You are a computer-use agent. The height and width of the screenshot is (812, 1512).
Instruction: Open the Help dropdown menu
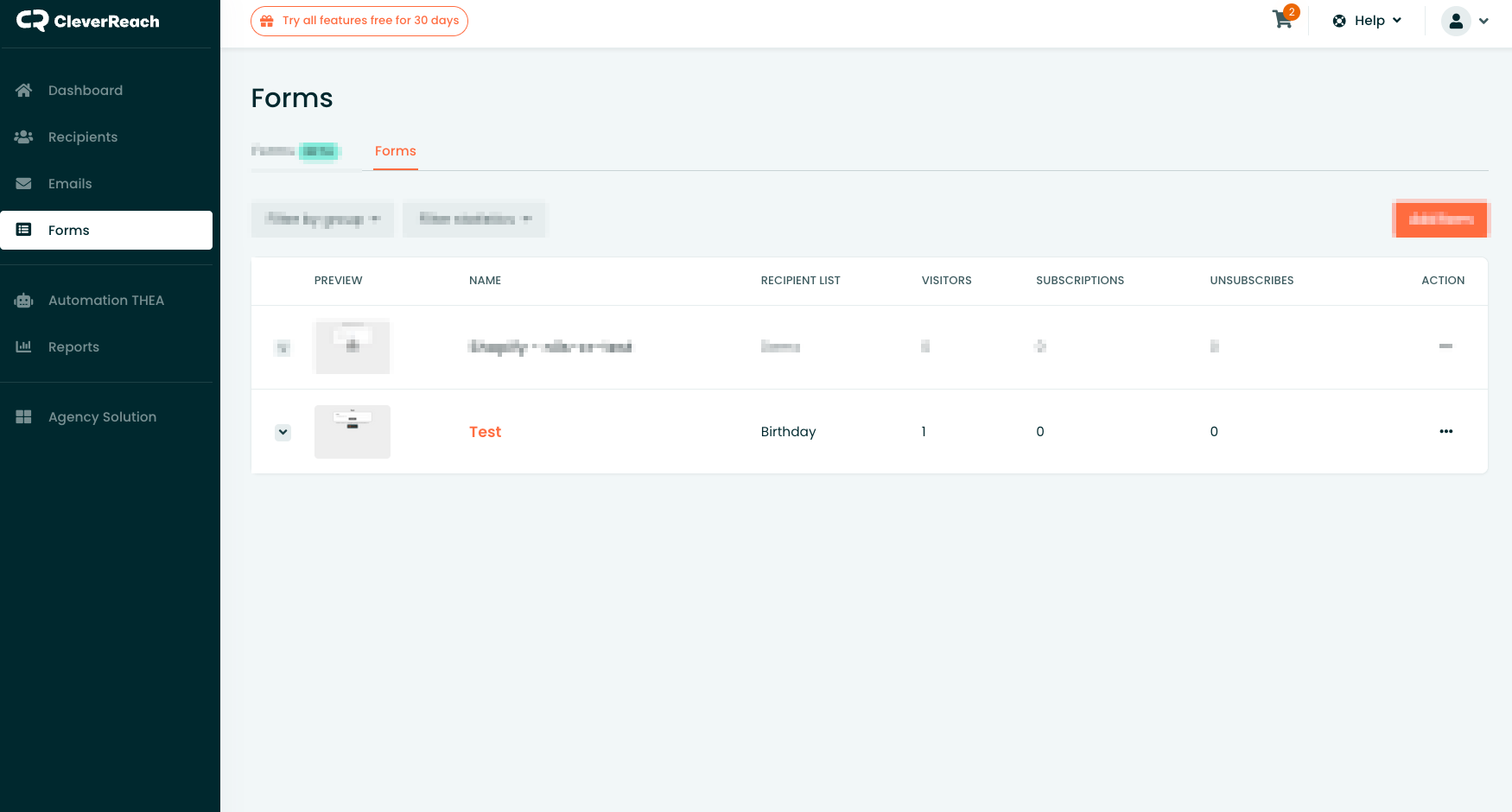(x=1367, y=21)
